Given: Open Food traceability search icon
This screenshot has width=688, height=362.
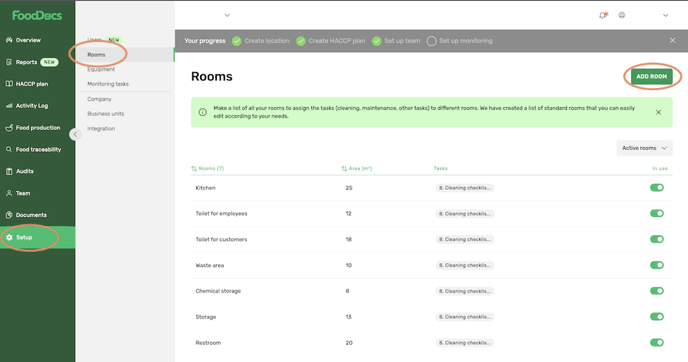Looking at the screenshot, I should [x=9, y=149].
